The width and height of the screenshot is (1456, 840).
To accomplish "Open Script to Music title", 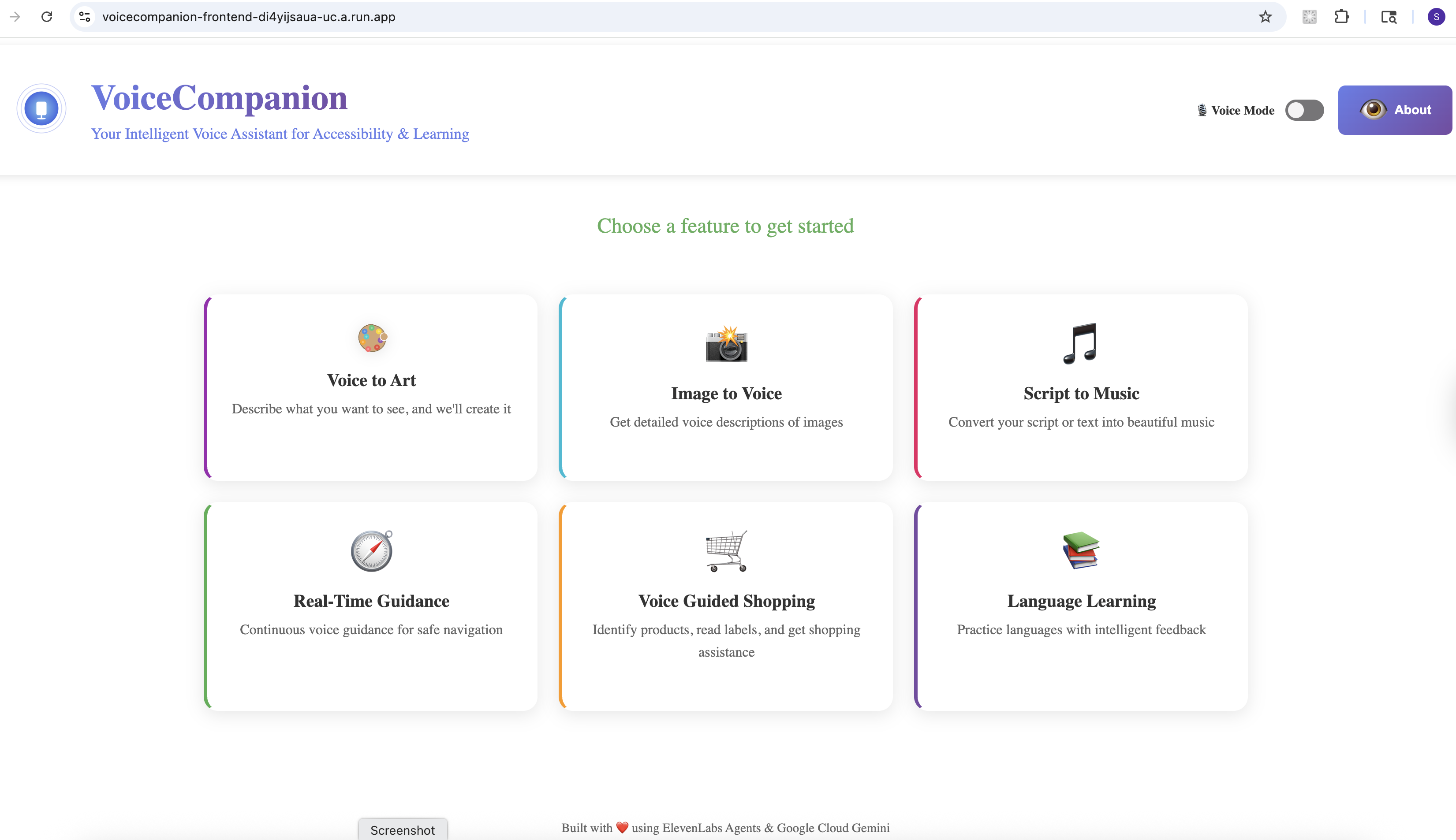I will pos(1081,394).
